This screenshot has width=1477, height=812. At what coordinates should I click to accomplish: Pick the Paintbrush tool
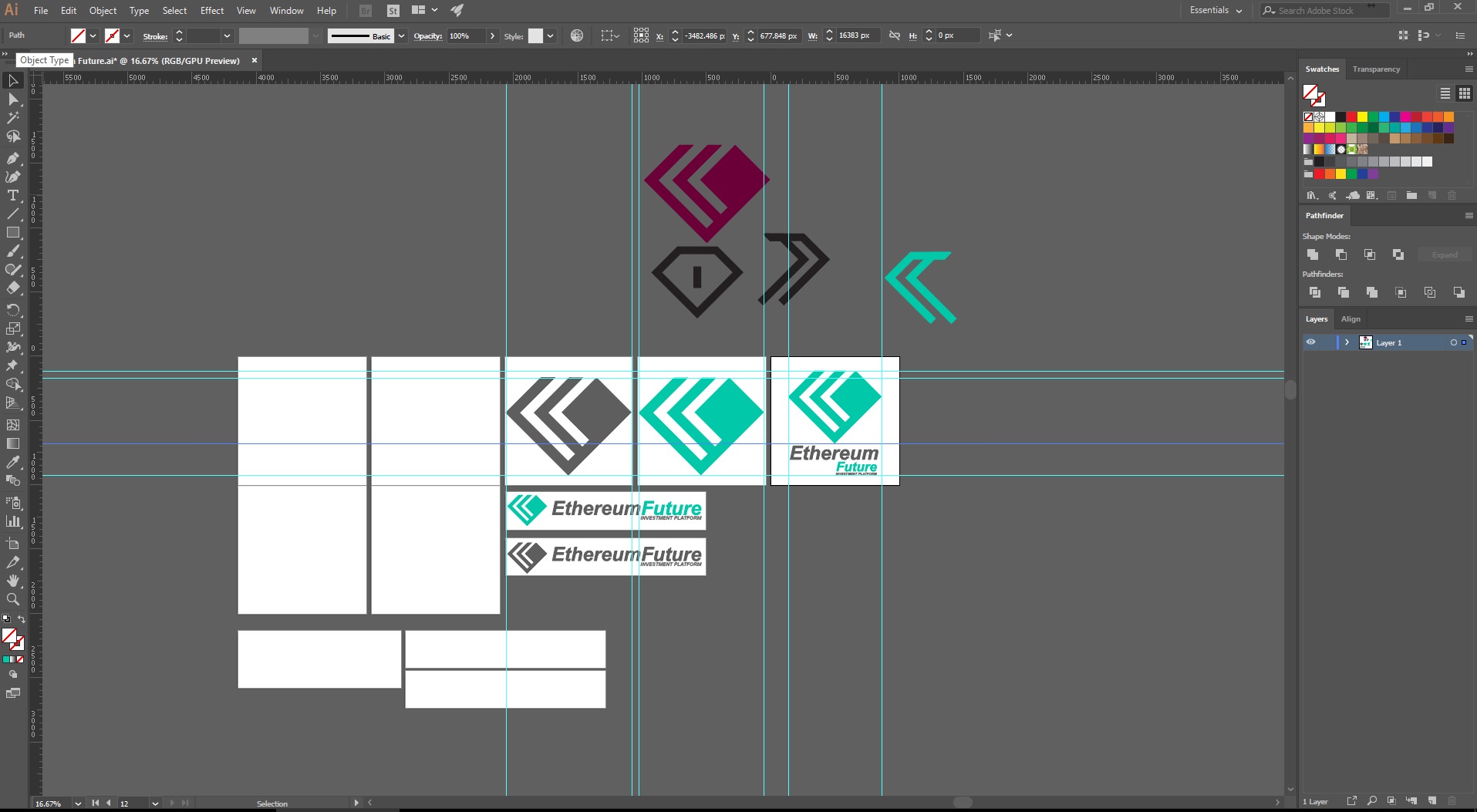13,251
